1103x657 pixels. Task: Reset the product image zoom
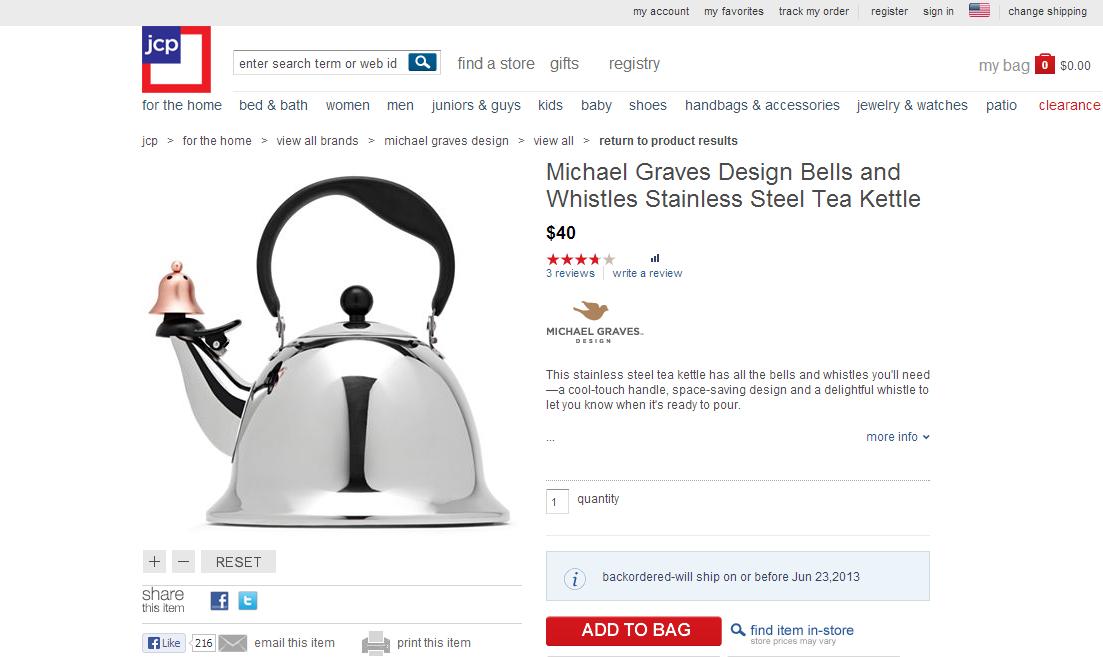(x=238, y=561)
